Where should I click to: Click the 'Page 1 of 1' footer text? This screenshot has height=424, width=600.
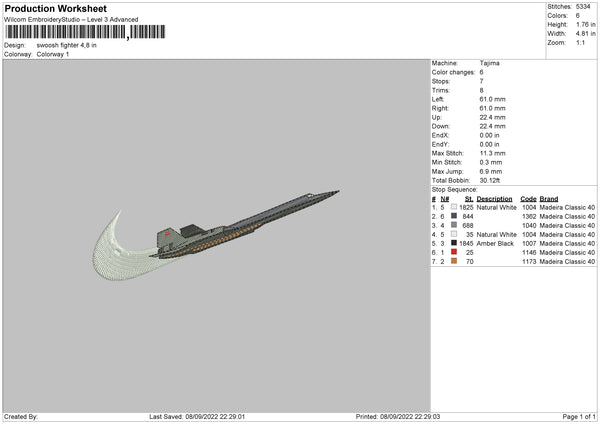[x=579, y=417]
